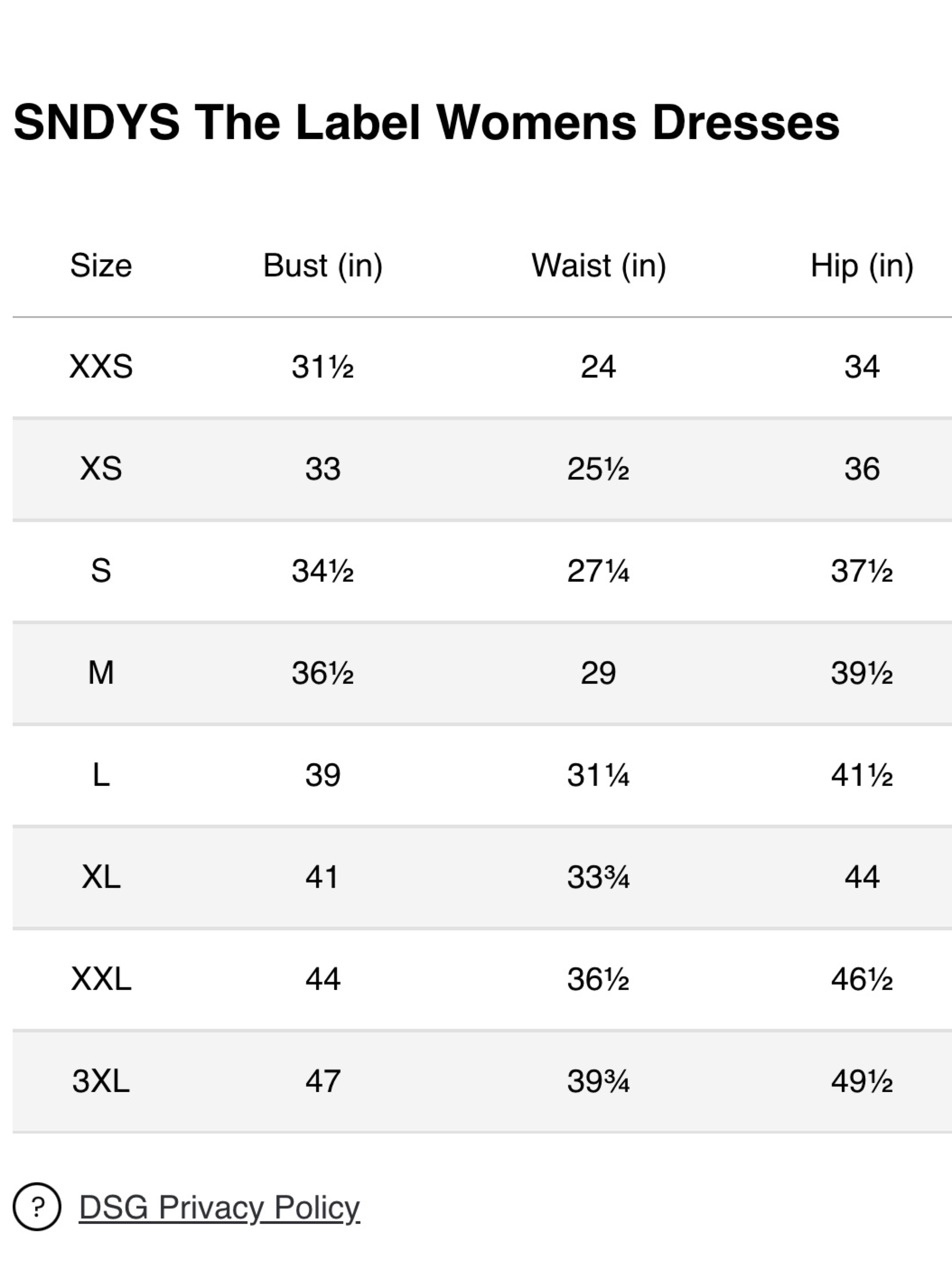Click the 29 waist value for M

[x=599, y=673]
